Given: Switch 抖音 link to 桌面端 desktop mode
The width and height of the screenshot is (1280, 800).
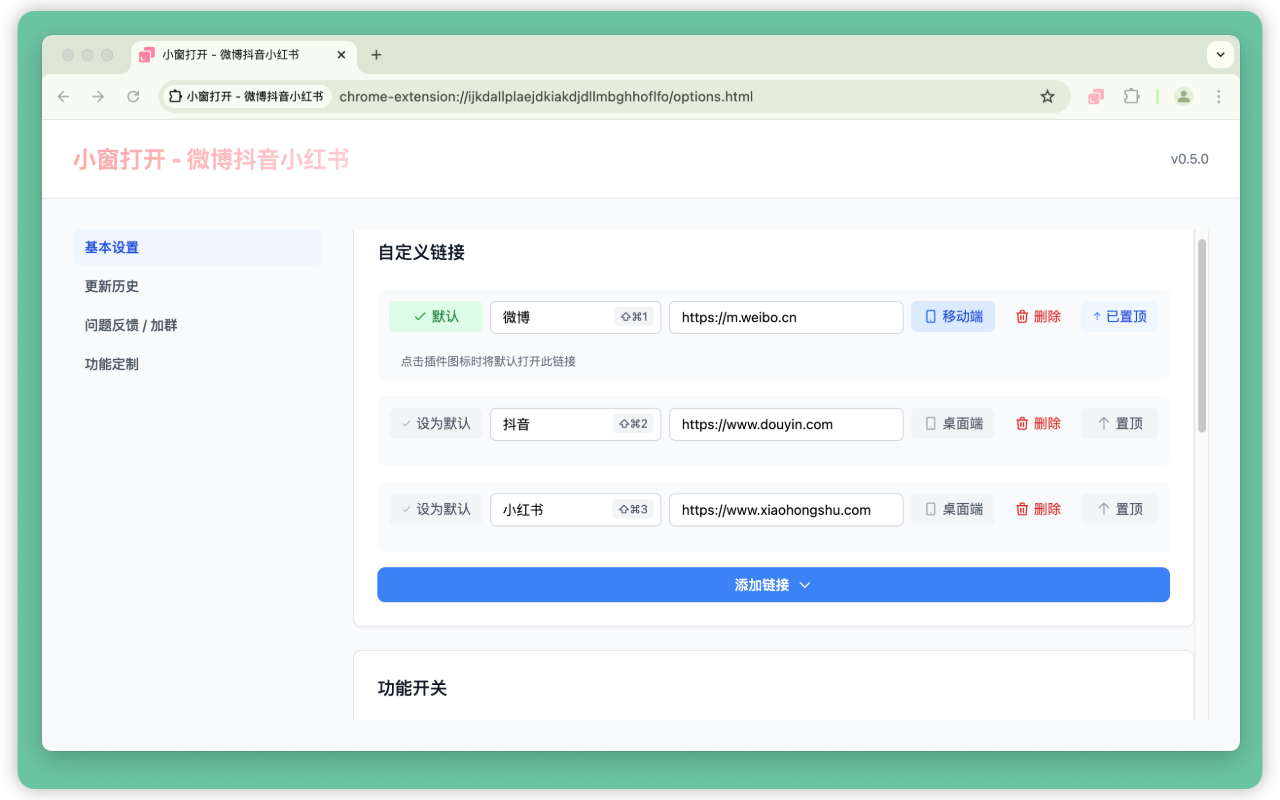Looking at the screenshot, I should point(953,423).
